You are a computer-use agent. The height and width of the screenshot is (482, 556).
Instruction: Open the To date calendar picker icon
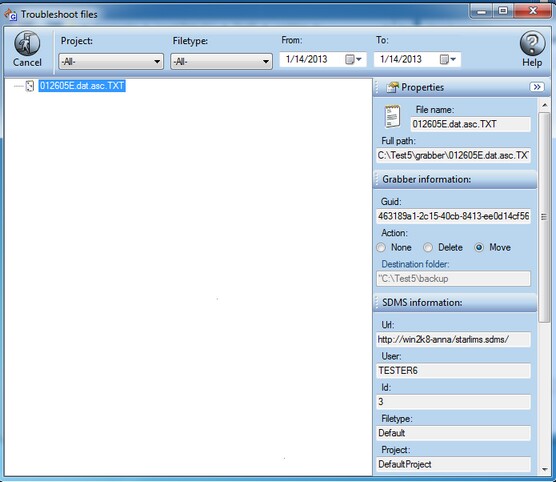pos(447,59)
